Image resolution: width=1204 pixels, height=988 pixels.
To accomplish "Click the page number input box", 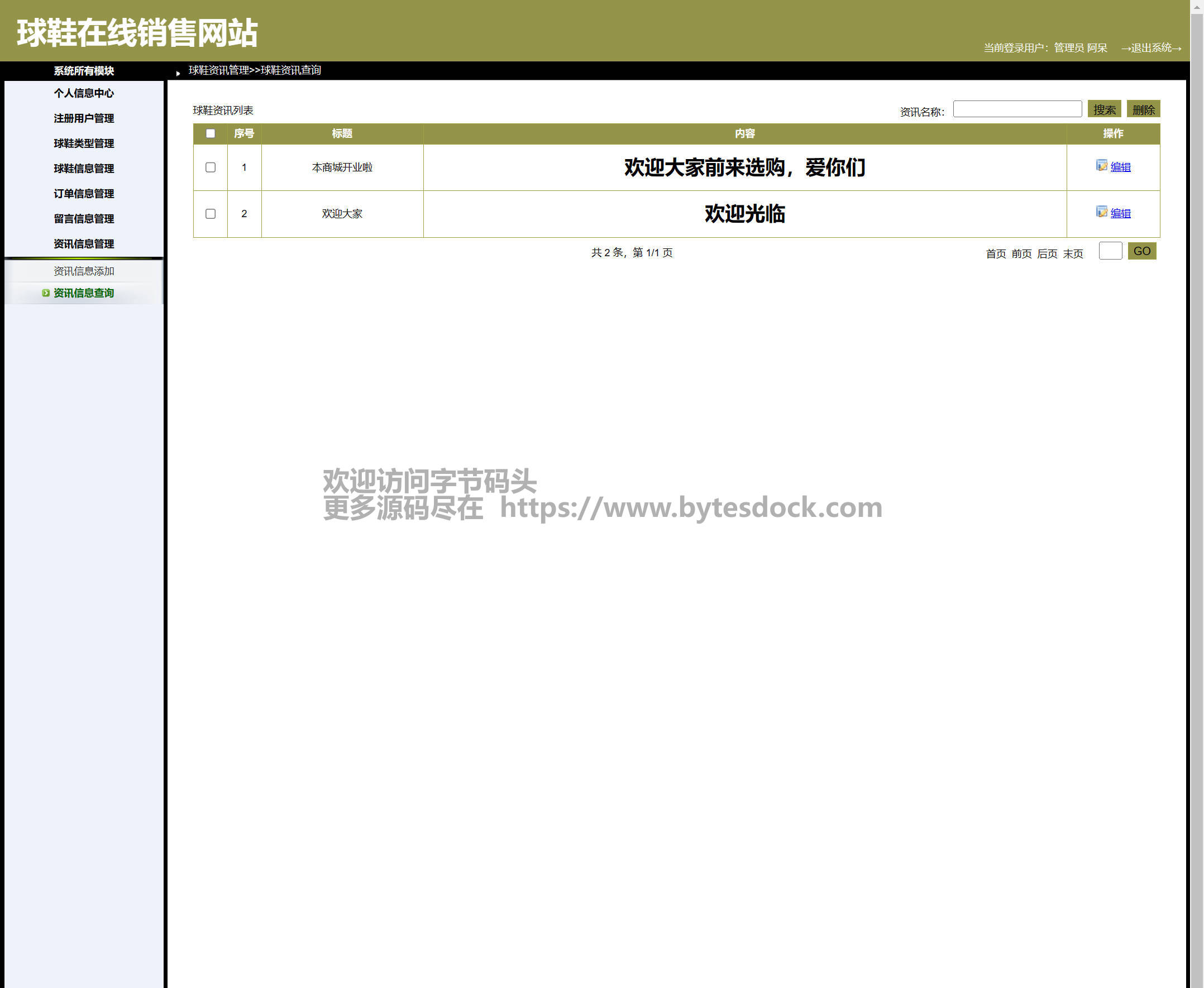I will (1110, 251).
